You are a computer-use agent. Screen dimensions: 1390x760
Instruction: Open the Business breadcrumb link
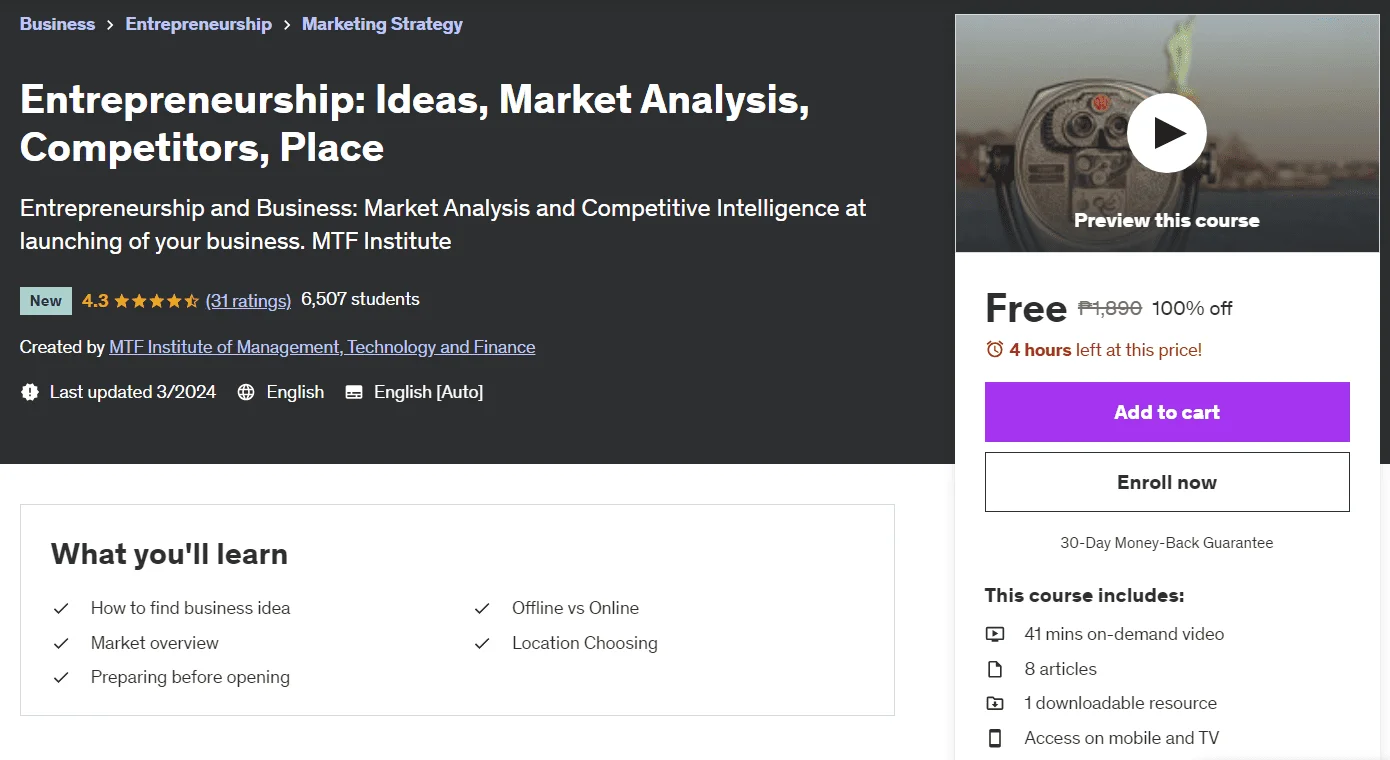pos(57,24)
